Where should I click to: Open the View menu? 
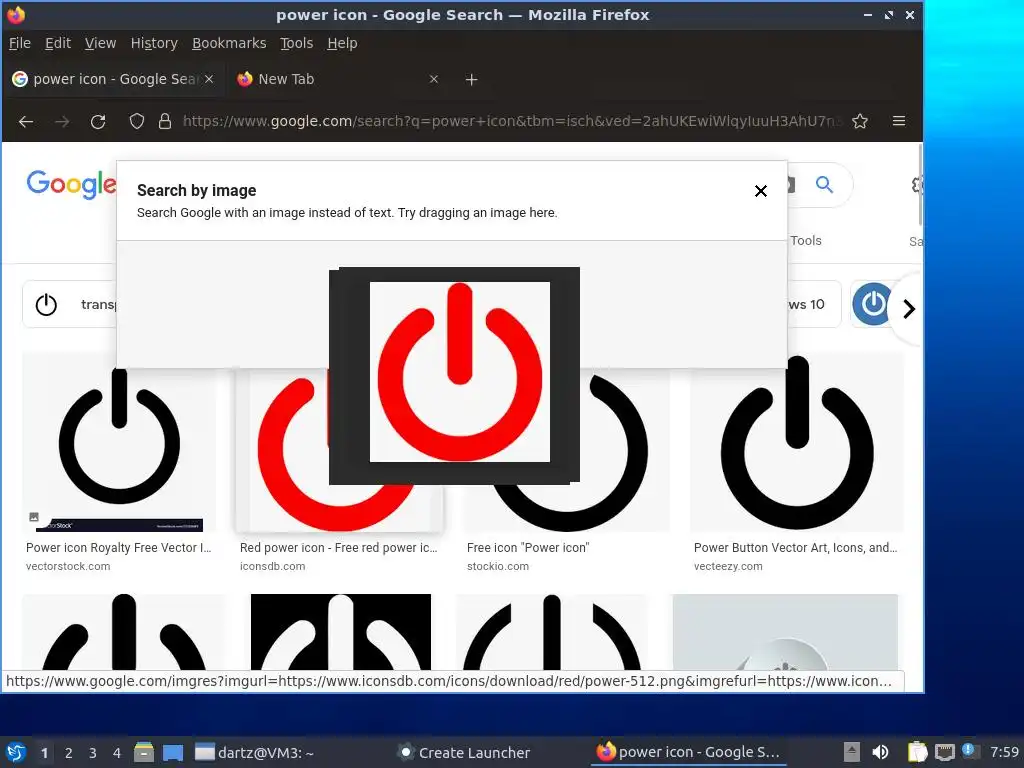[x=101, y=43]
